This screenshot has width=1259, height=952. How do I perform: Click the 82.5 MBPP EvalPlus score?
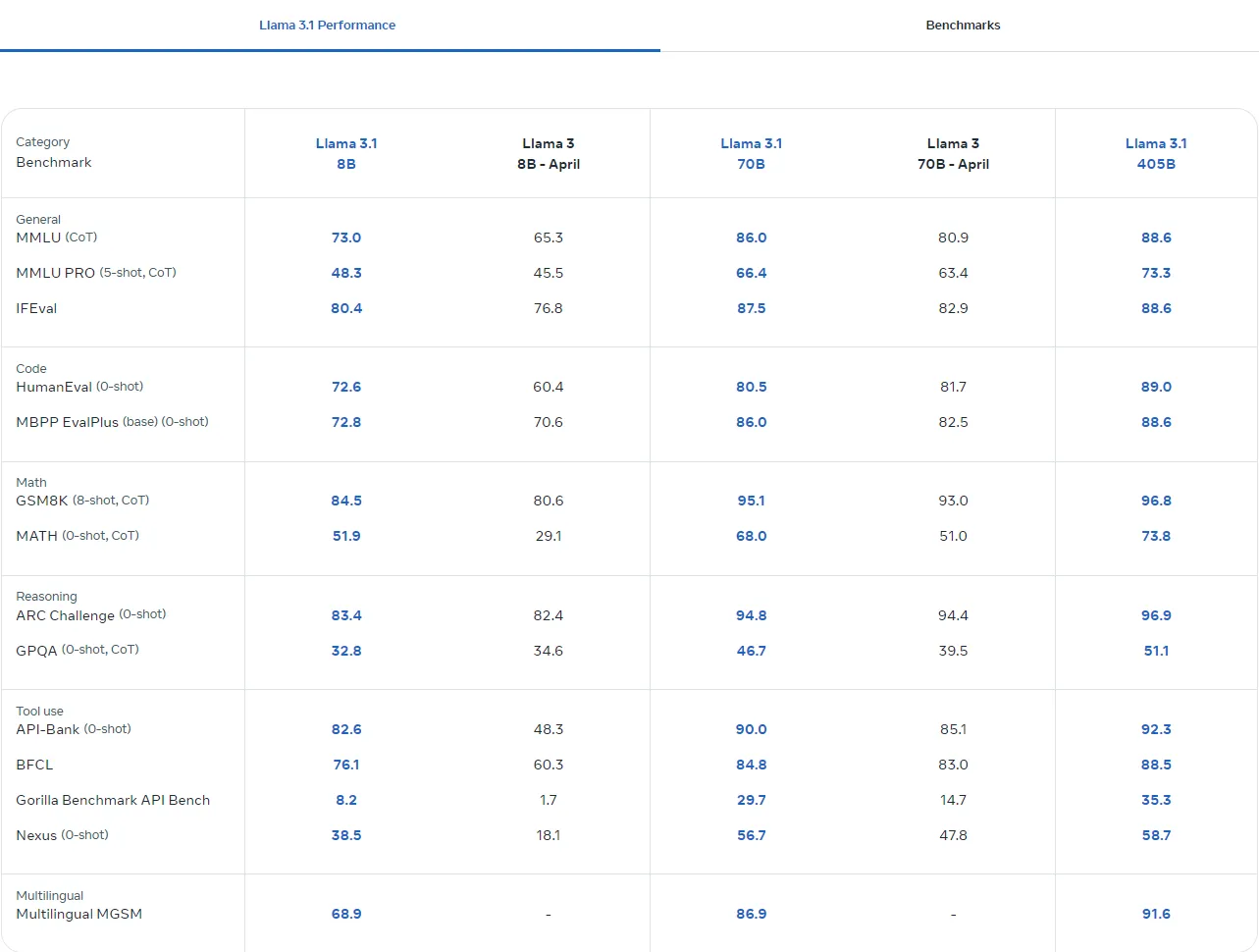953,422
